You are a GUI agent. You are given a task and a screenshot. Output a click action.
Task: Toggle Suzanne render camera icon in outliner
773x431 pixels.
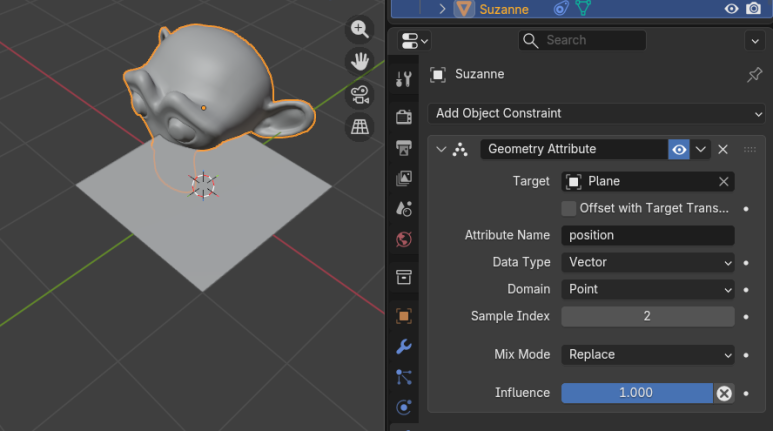753,8
